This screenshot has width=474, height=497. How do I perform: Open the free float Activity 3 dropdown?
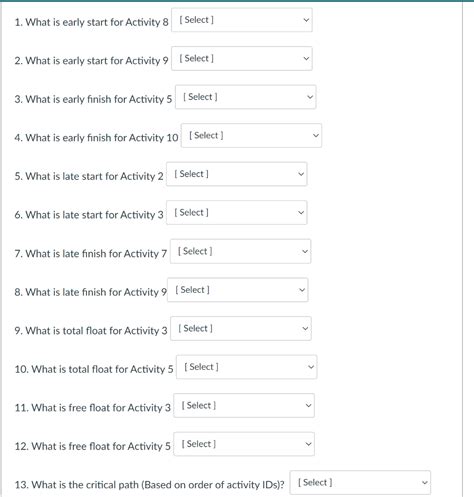[x=244, y=406]
